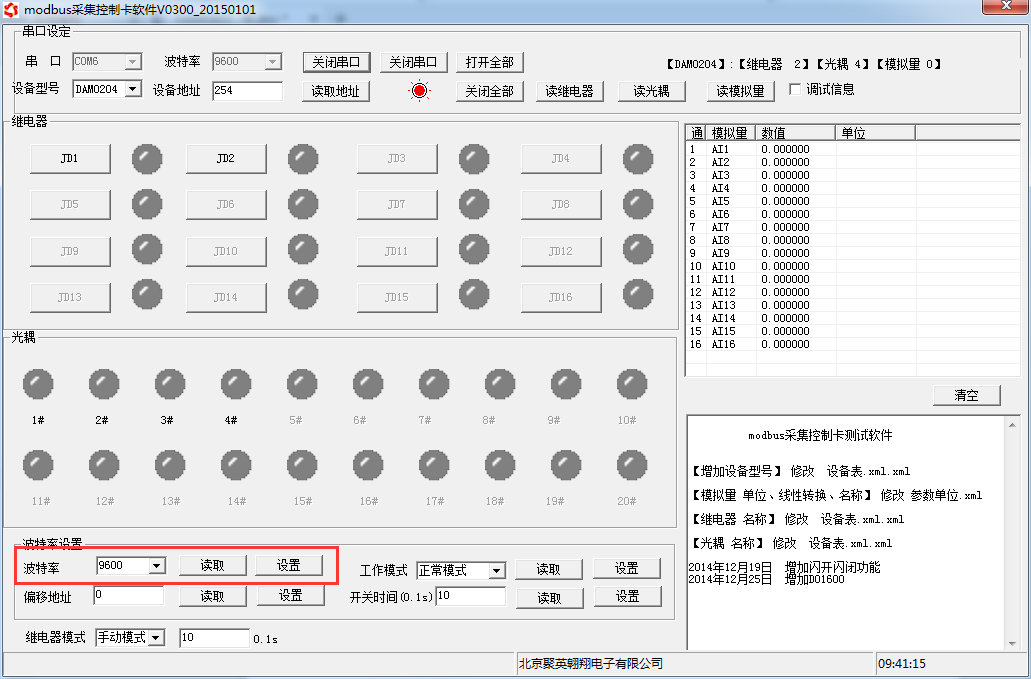This screenshot has width=1031, height=679.
Task: Click the 设备地址 input field showing 254
Action: coord(247,91)
